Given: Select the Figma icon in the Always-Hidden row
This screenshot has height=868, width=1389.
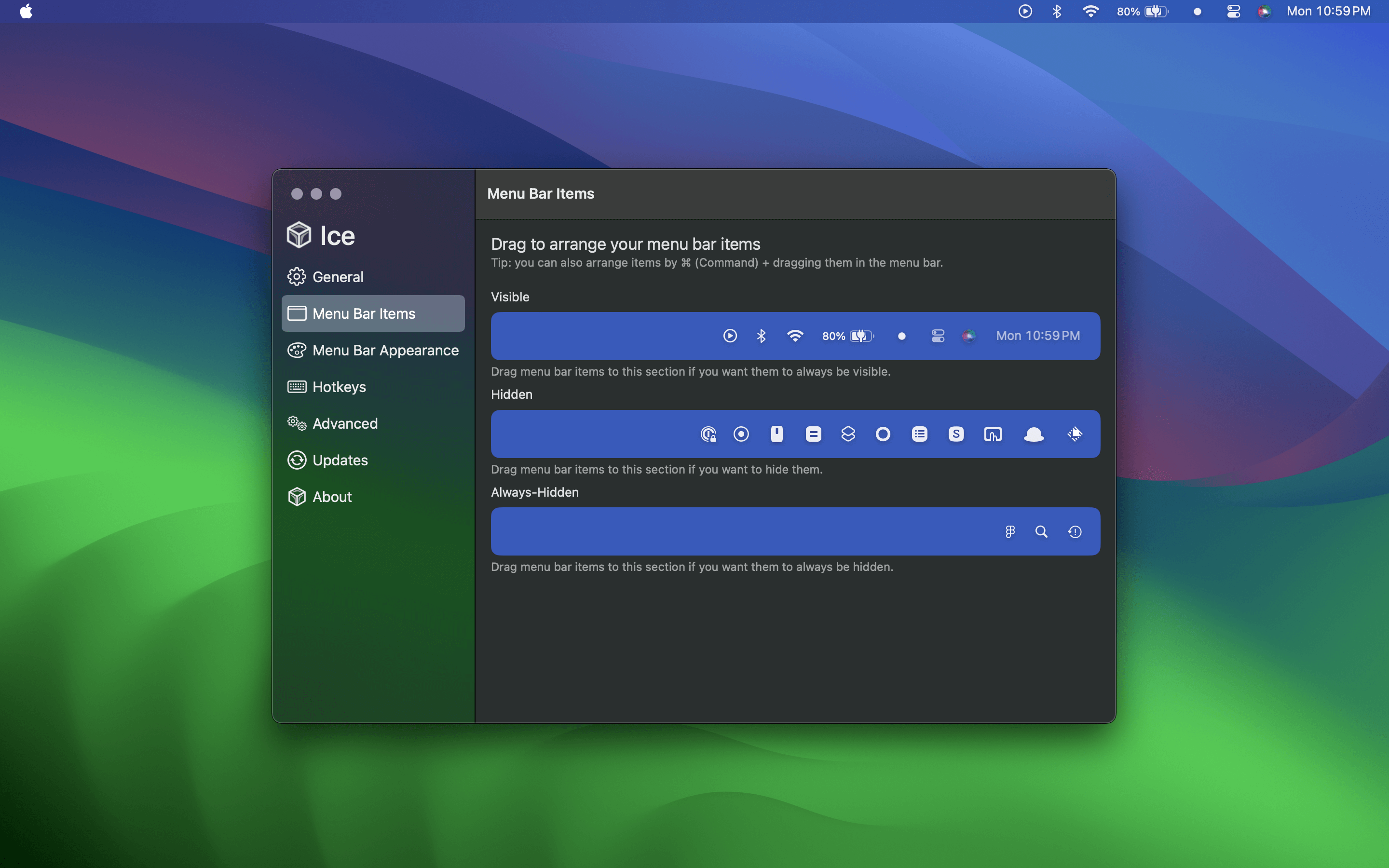Looking at the screenshot, I should point(1010,532).
